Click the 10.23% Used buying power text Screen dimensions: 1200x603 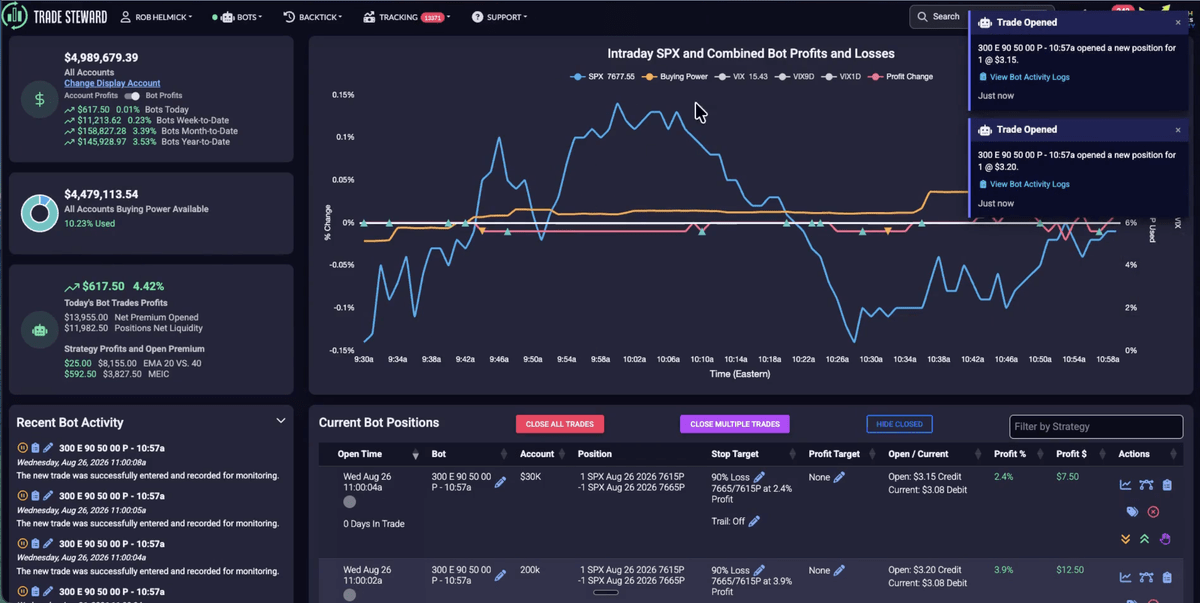coord(89,223)
